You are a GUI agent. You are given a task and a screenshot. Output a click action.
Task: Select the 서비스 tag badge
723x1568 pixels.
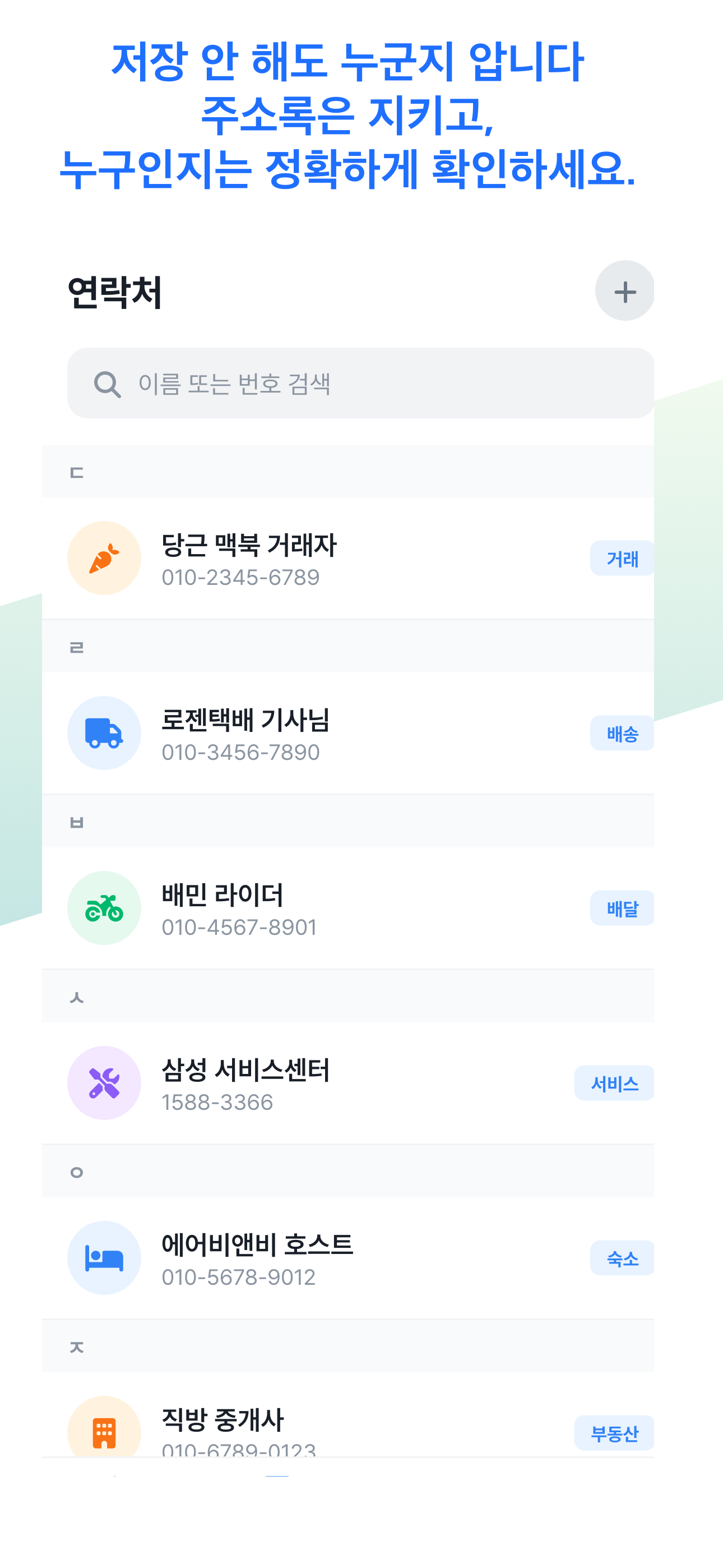(614, 1083)
